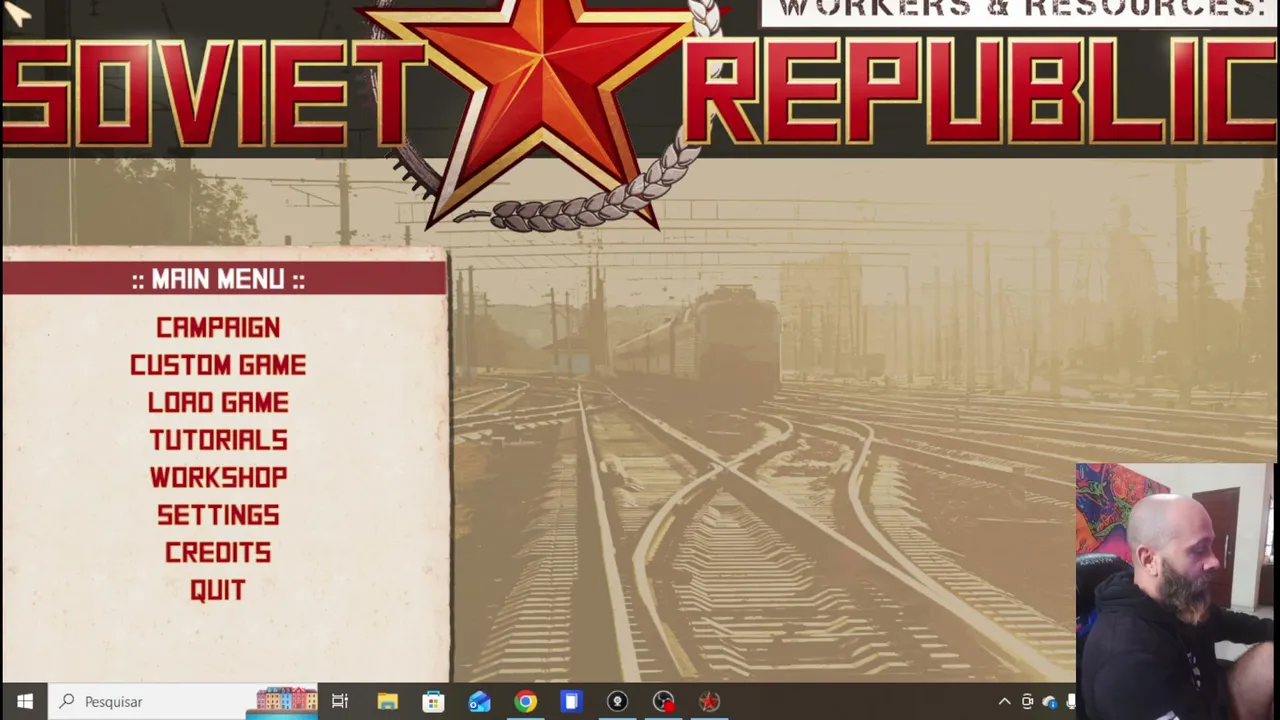Choose Load Game in main menu

(x=218, y=403)
